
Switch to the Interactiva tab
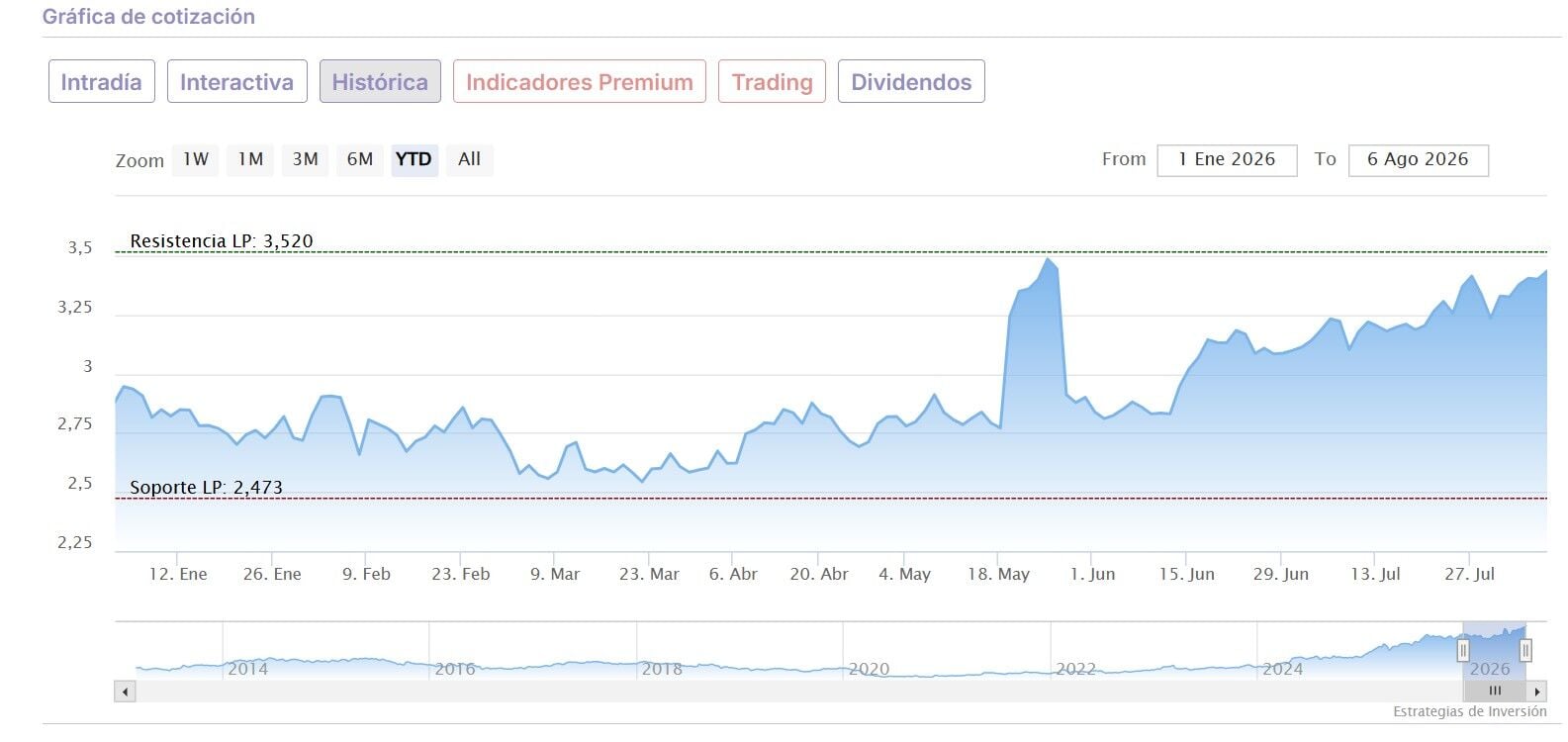[236, 81]
